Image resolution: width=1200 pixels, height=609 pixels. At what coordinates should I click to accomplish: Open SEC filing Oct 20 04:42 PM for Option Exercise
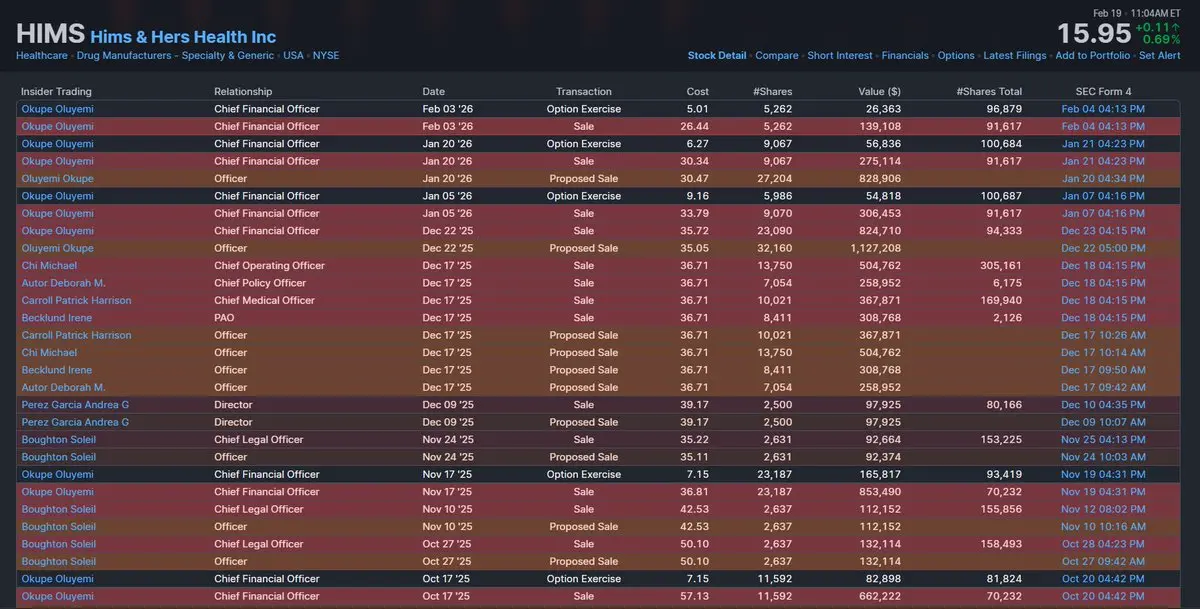pyautogui.click(x=1104, y=579)
